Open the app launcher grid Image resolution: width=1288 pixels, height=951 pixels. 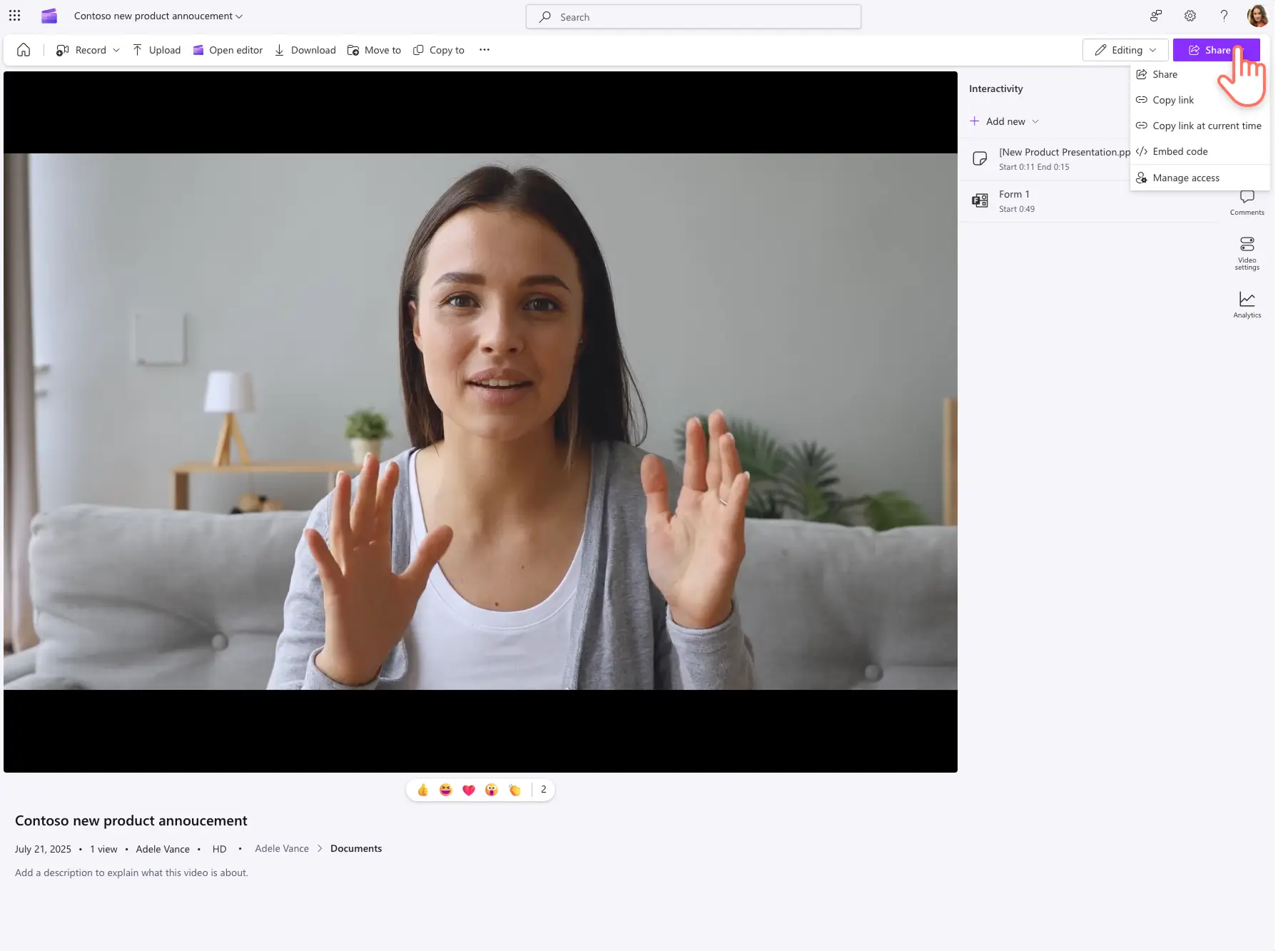pyautogui.click(x=14, y=16)
